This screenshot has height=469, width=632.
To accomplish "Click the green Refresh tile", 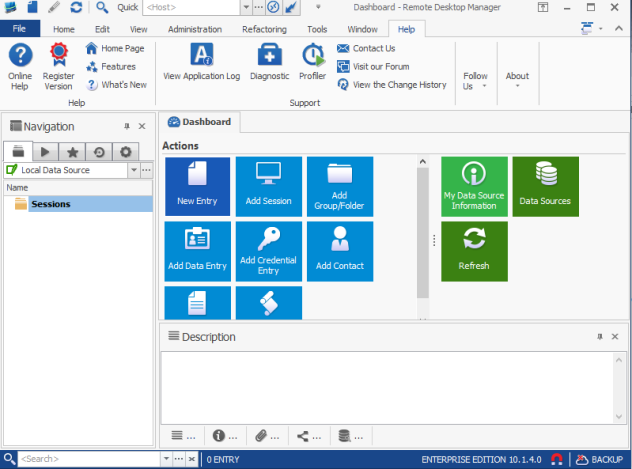I will pos(474,251).
